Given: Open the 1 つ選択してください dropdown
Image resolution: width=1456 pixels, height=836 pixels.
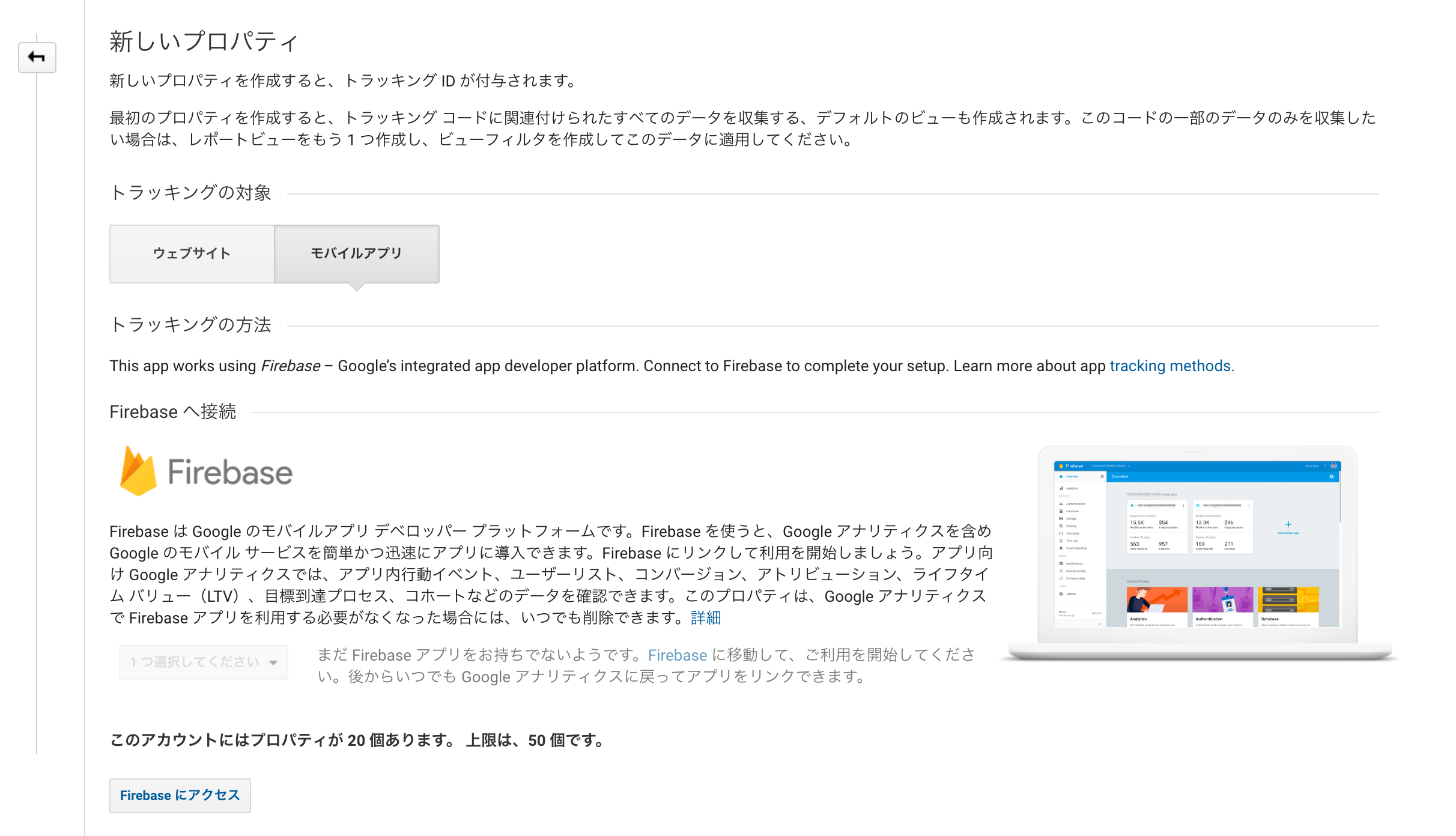Looking at the screenshot, I should tap(204, 662).
